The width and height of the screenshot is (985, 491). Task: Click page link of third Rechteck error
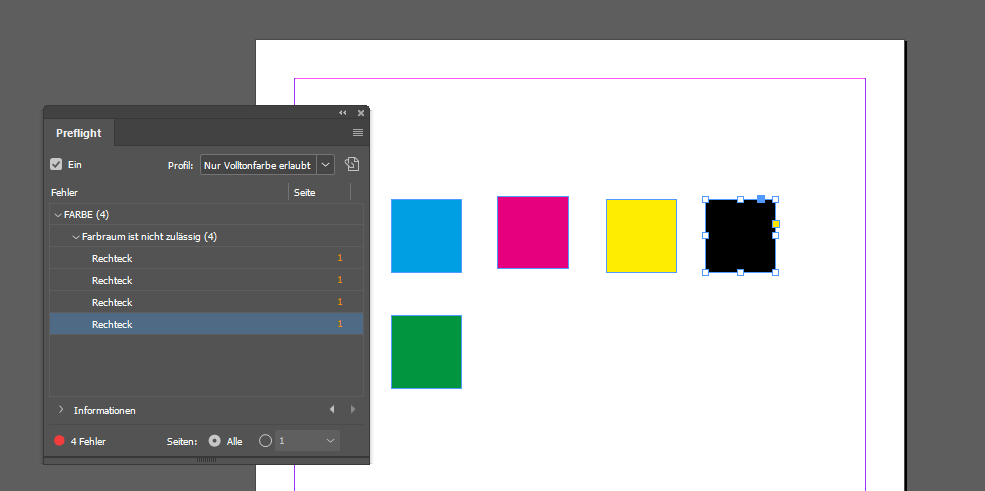tap(340, 303)
